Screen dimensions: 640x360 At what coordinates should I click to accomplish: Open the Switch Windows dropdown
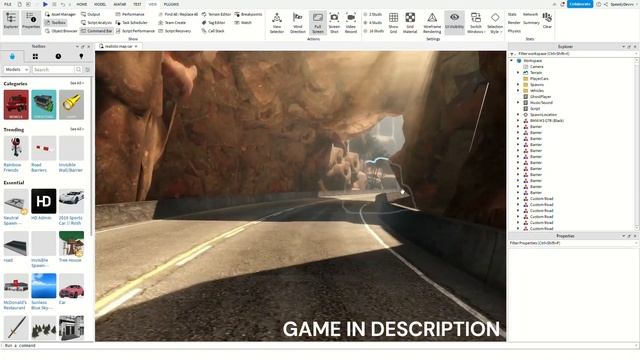tap(476, 23)
